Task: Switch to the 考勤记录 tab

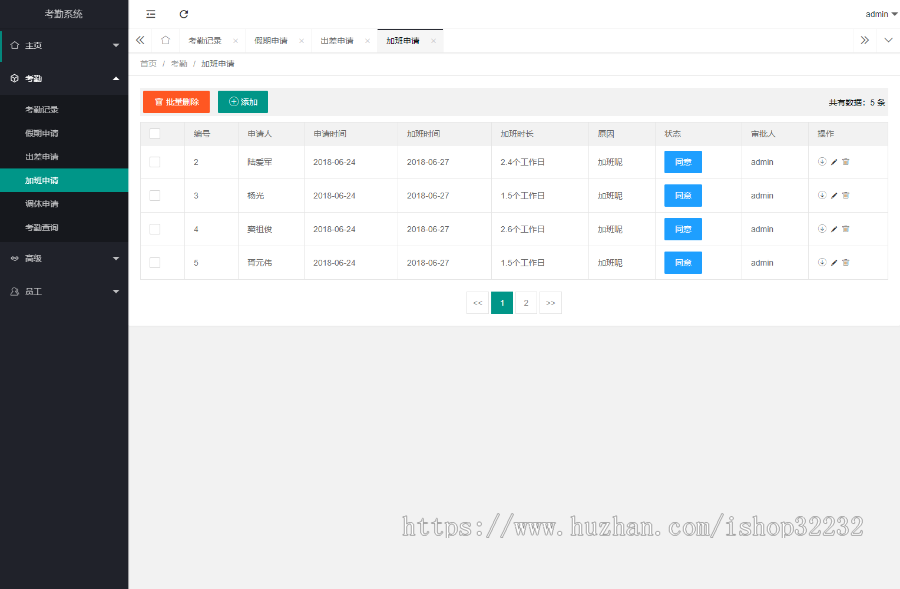Action: pyautogui.click(x=205, y=41)
